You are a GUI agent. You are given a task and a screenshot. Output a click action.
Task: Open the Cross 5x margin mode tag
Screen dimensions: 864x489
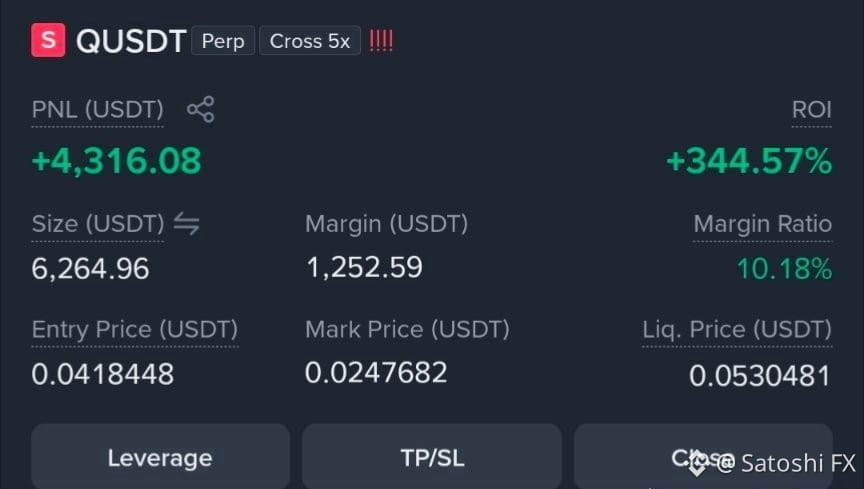[310, 41]
